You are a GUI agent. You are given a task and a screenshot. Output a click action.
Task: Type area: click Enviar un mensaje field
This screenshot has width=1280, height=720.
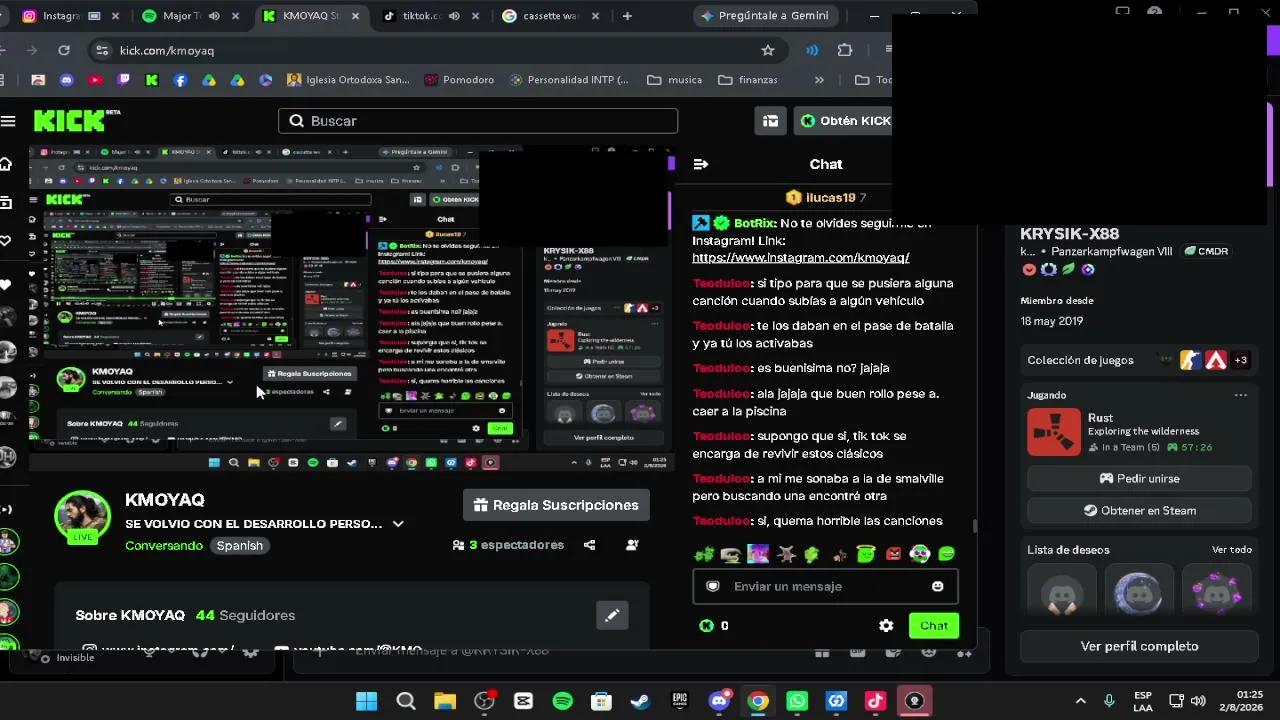click(x=825, y=587)
